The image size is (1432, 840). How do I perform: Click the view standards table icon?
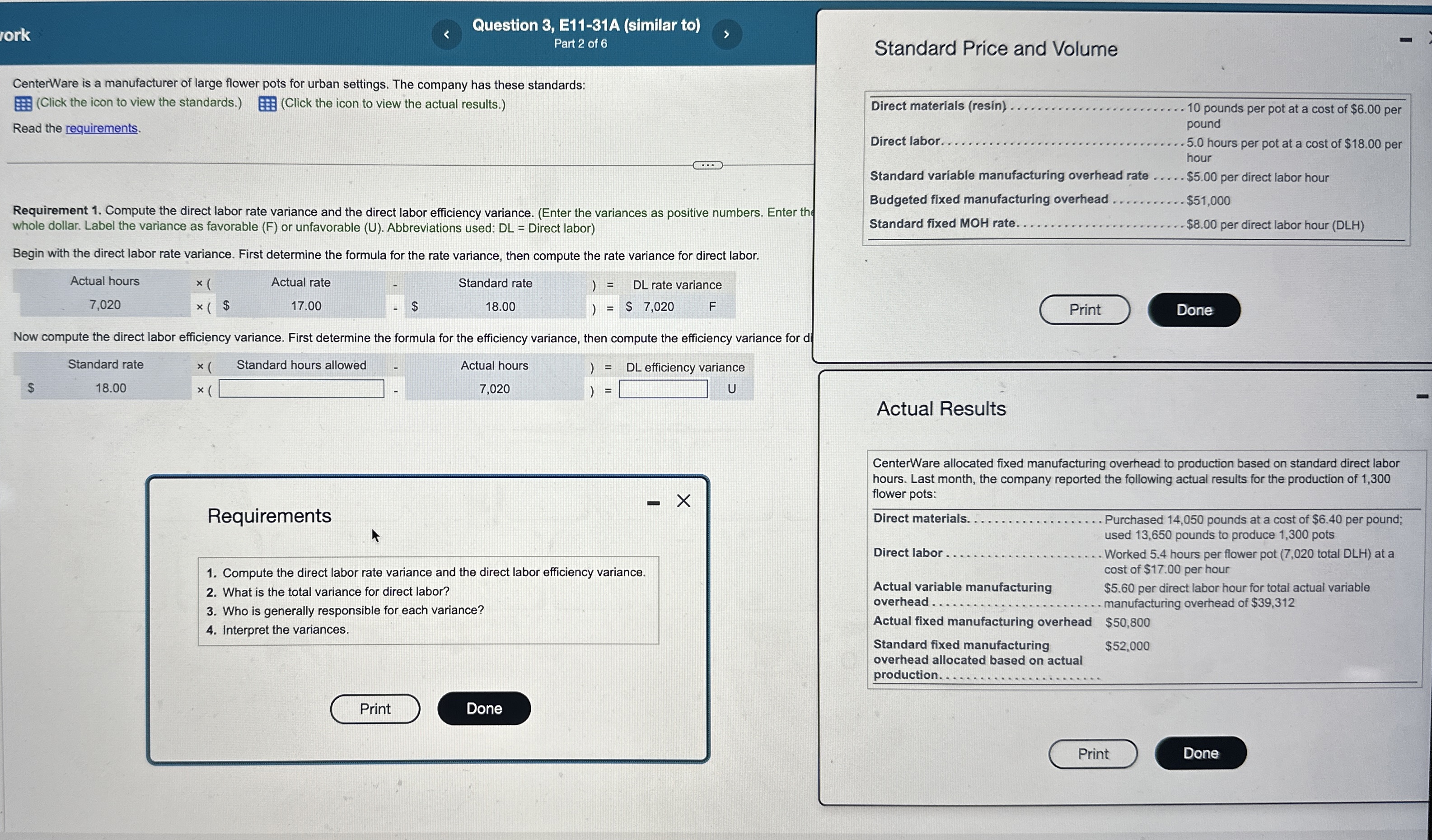point(23,104)
